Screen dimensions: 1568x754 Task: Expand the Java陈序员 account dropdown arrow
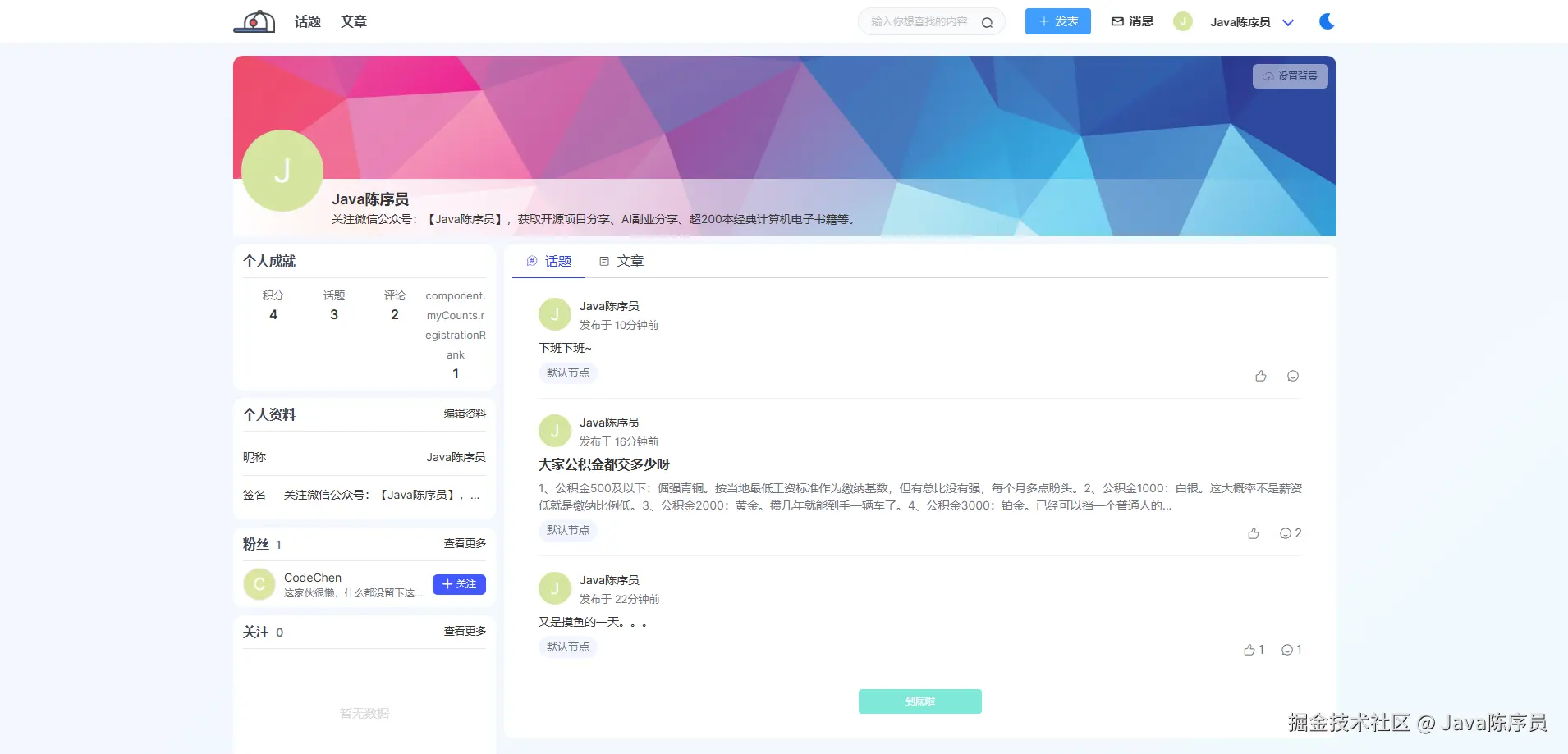pyautogui.click(x=1288, y=22)
